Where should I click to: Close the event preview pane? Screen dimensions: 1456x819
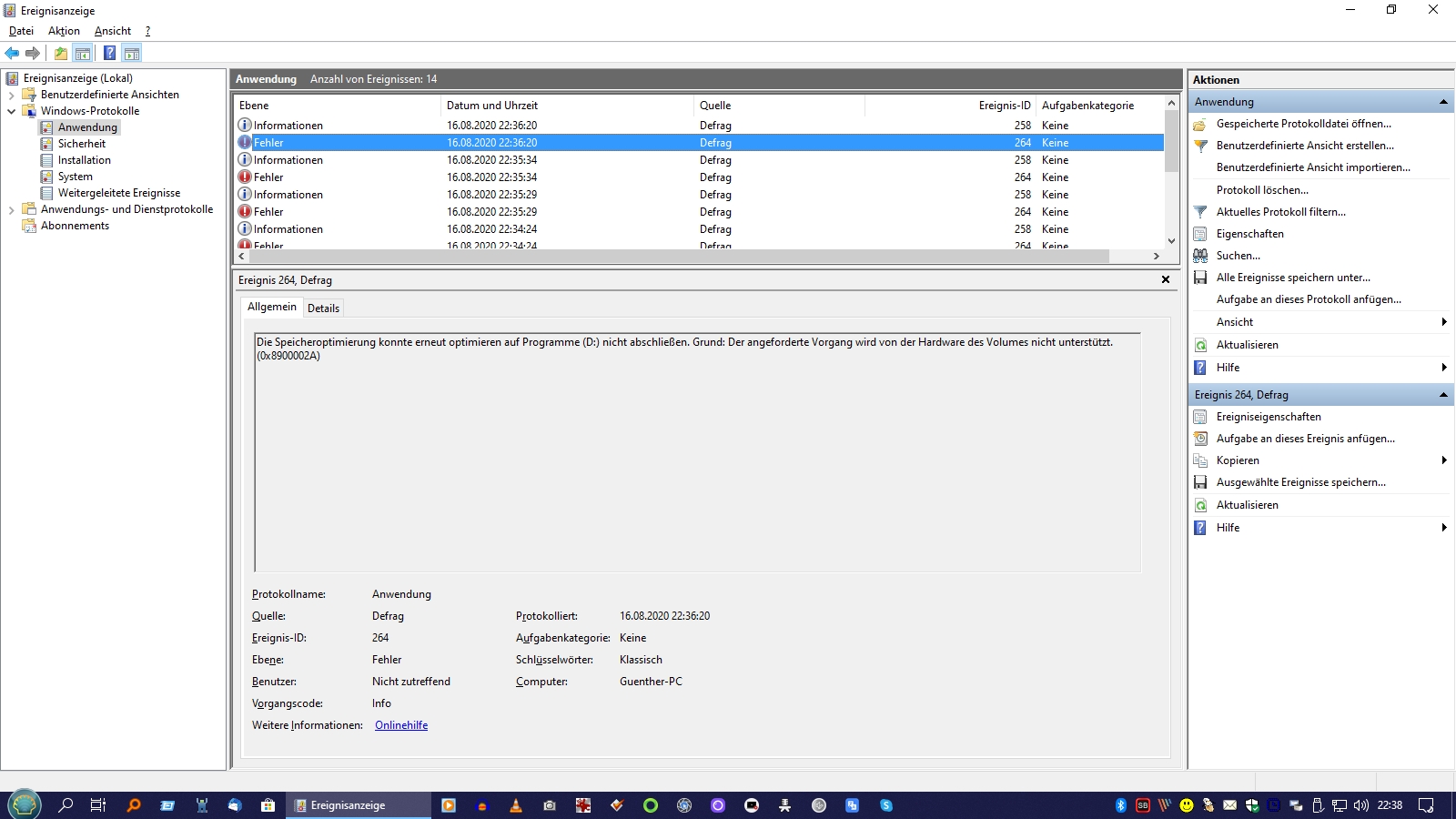tap(1166, 279)
